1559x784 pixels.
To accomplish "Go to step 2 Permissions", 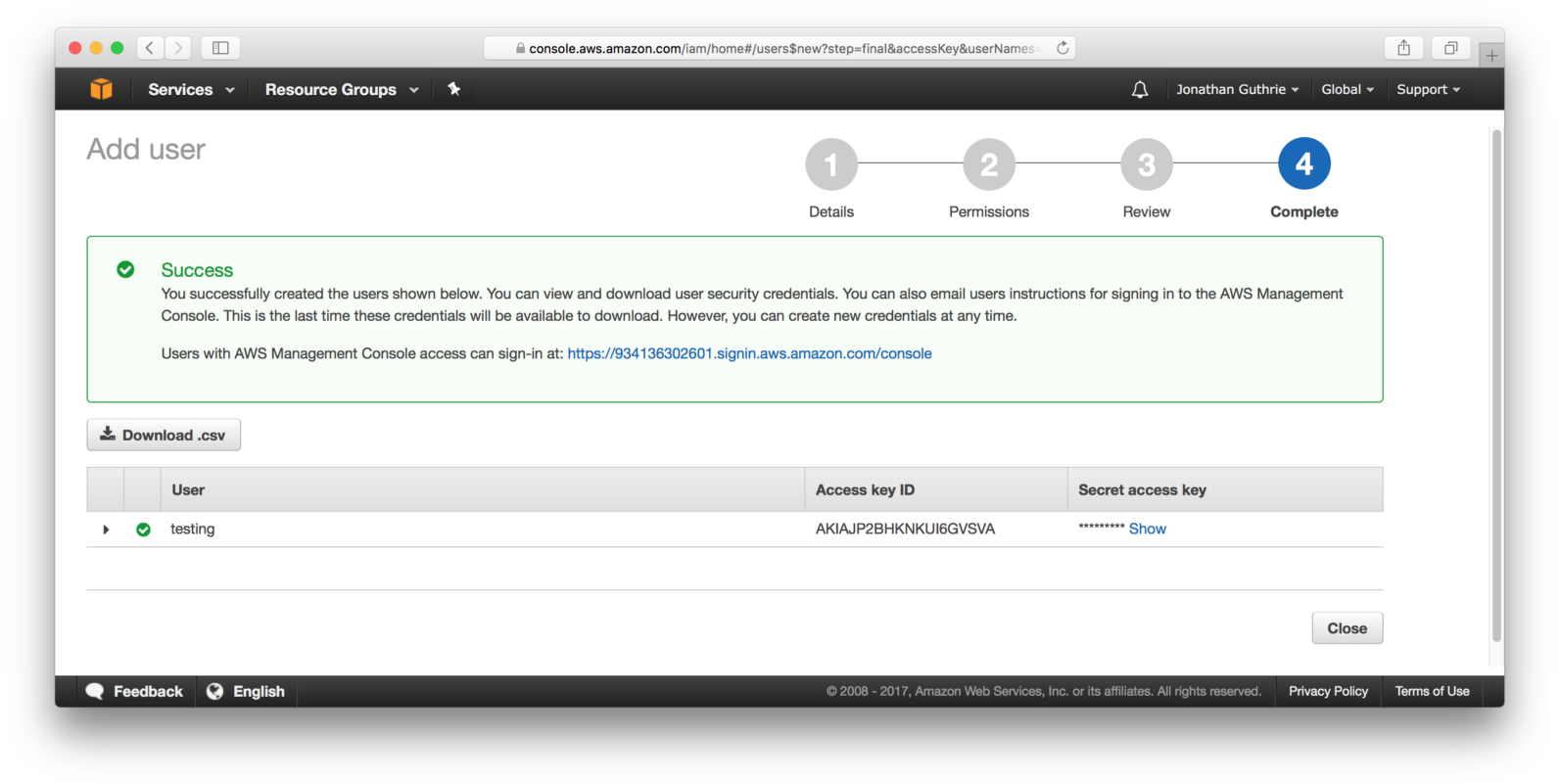I will point(989,164).
